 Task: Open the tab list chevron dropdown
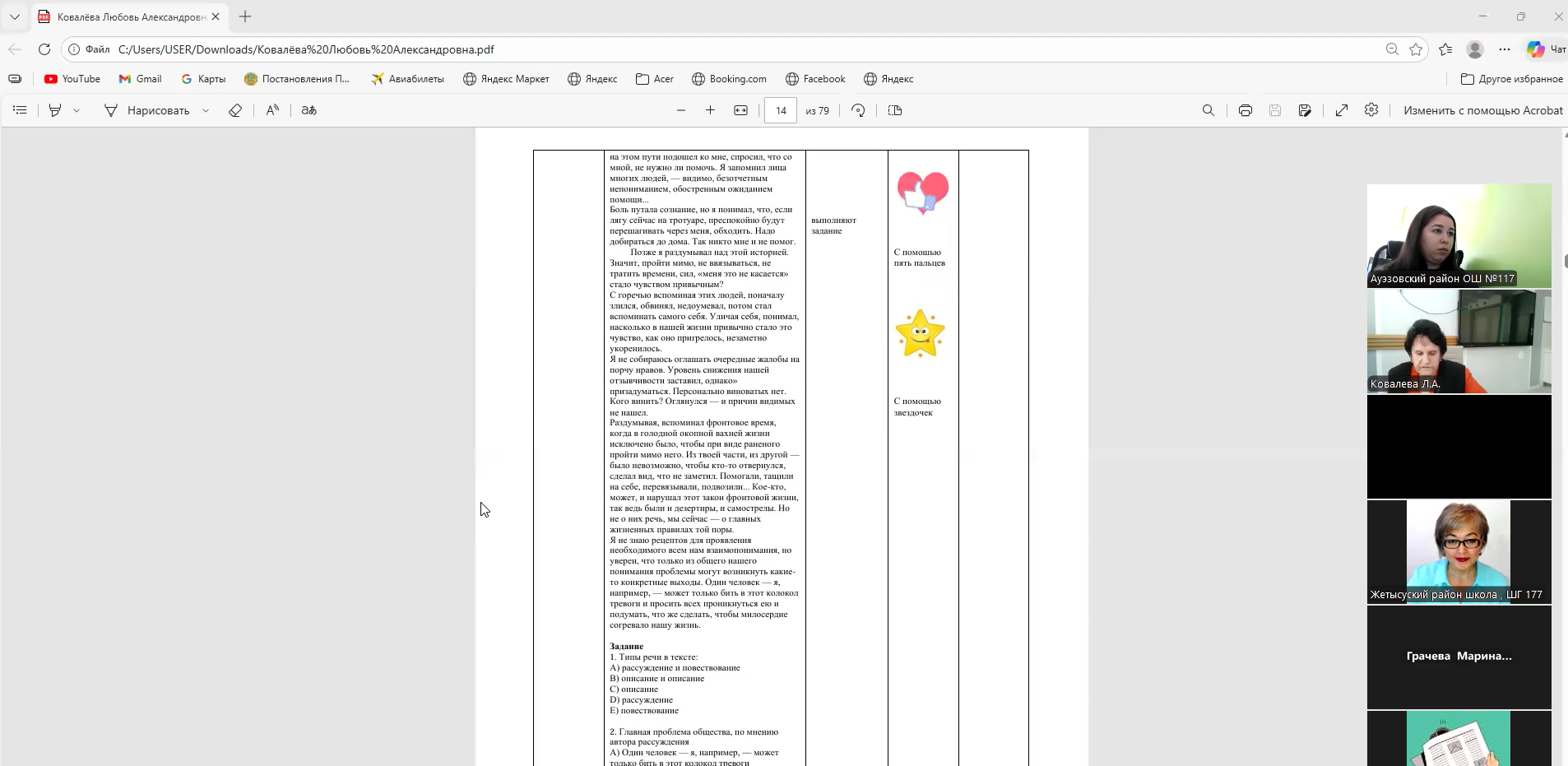coord(15,16)
